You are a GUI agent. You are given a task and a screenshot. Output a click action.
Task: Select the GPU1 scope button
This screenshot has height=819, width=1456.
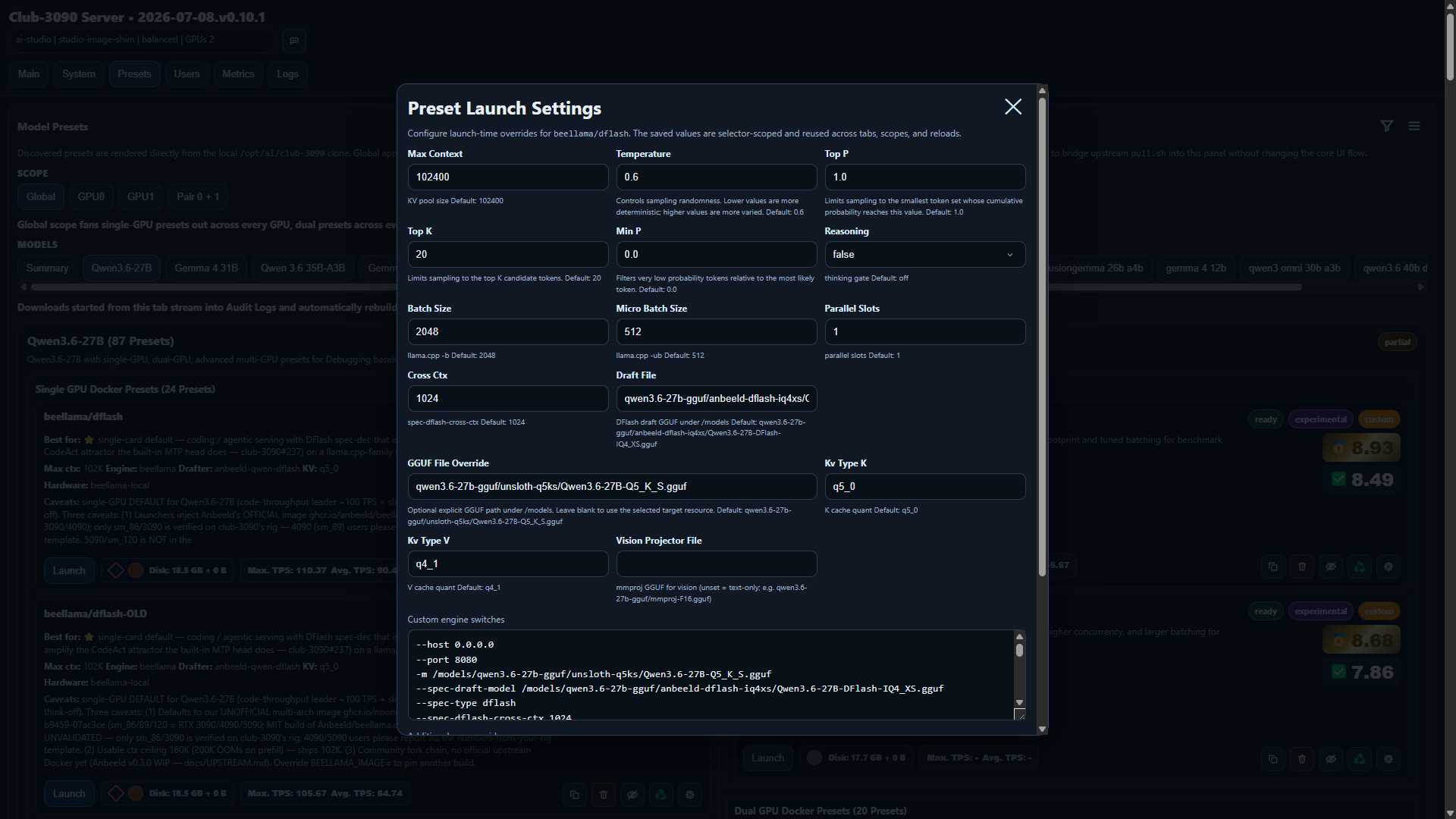[x=140, y=196]
